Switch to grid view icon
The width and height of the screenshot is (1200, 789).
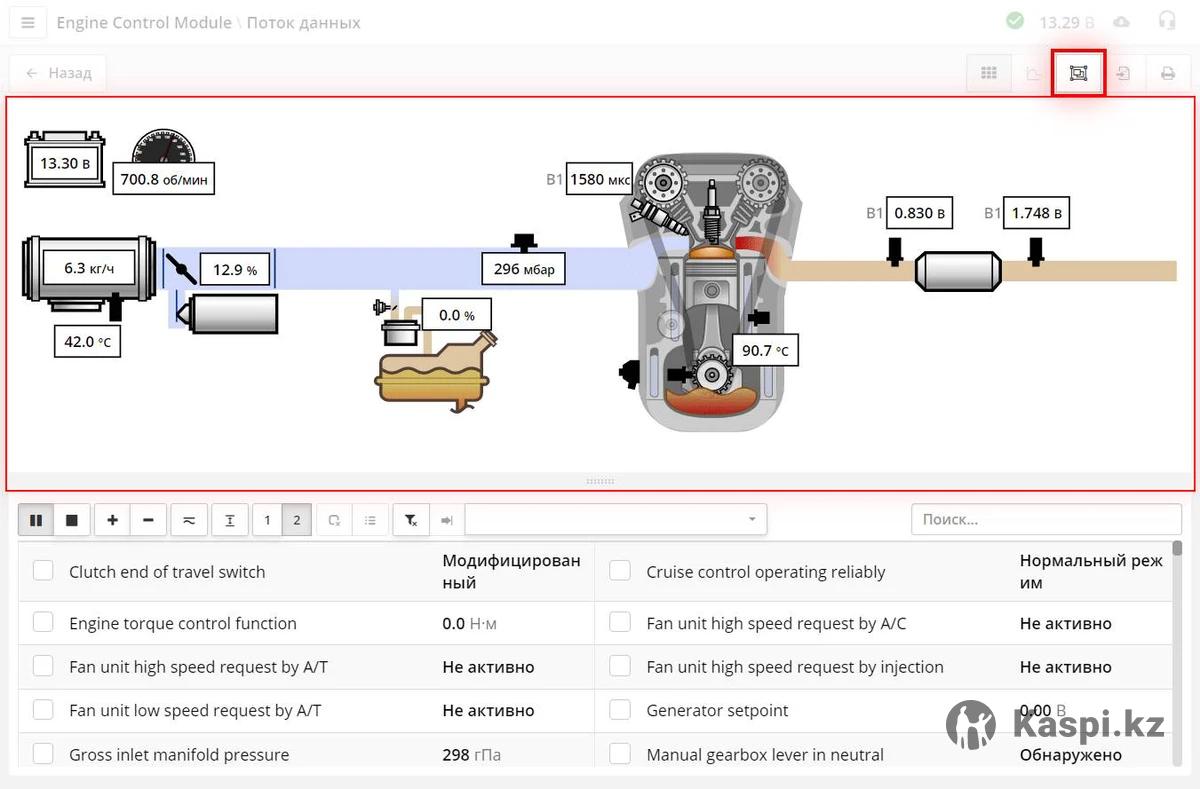click(x=989, y=73)
